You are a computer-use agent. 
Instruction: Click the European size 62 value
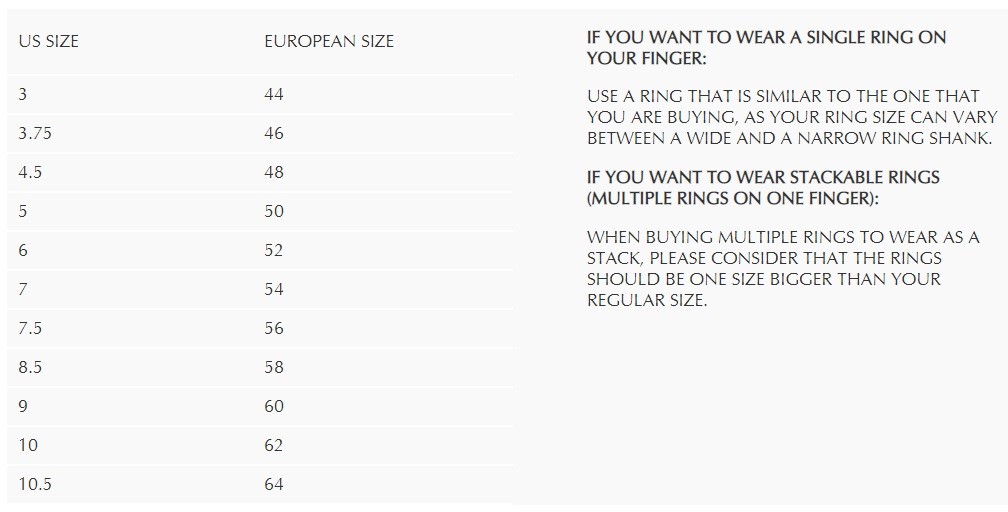[274, 445]
